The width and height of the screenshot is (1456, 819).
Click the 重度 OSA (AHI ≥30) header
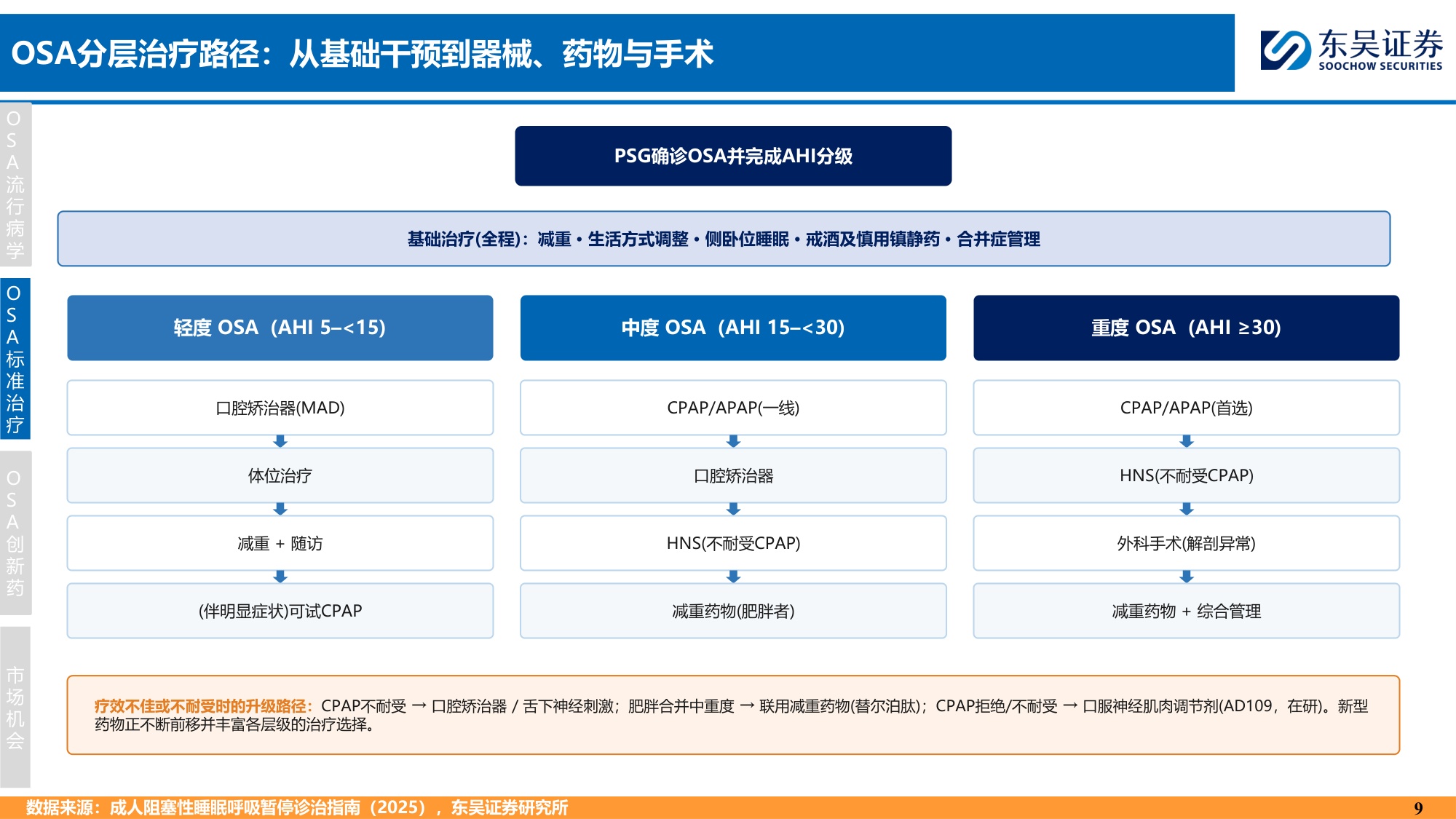pyautogui.click(x=1187, y=328)
